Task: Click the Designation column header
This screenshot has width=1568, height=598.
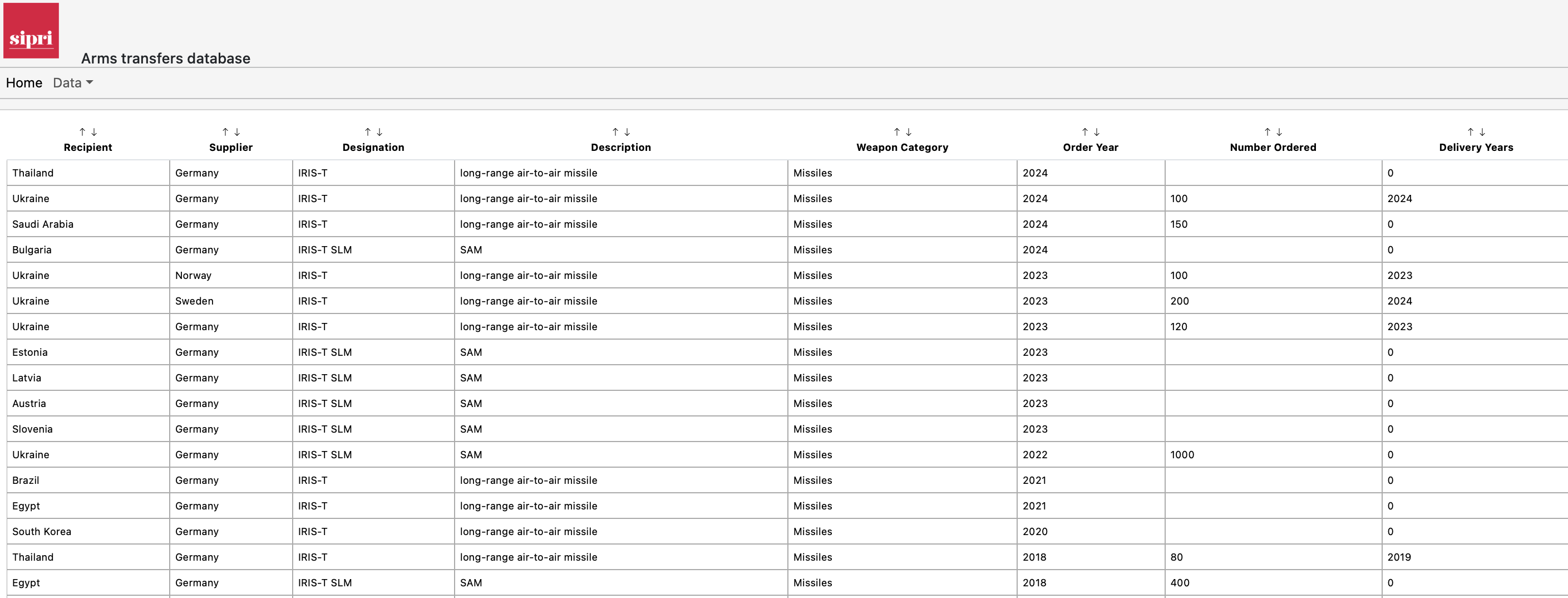Action: pyautogui.click(x=373, y=148)
